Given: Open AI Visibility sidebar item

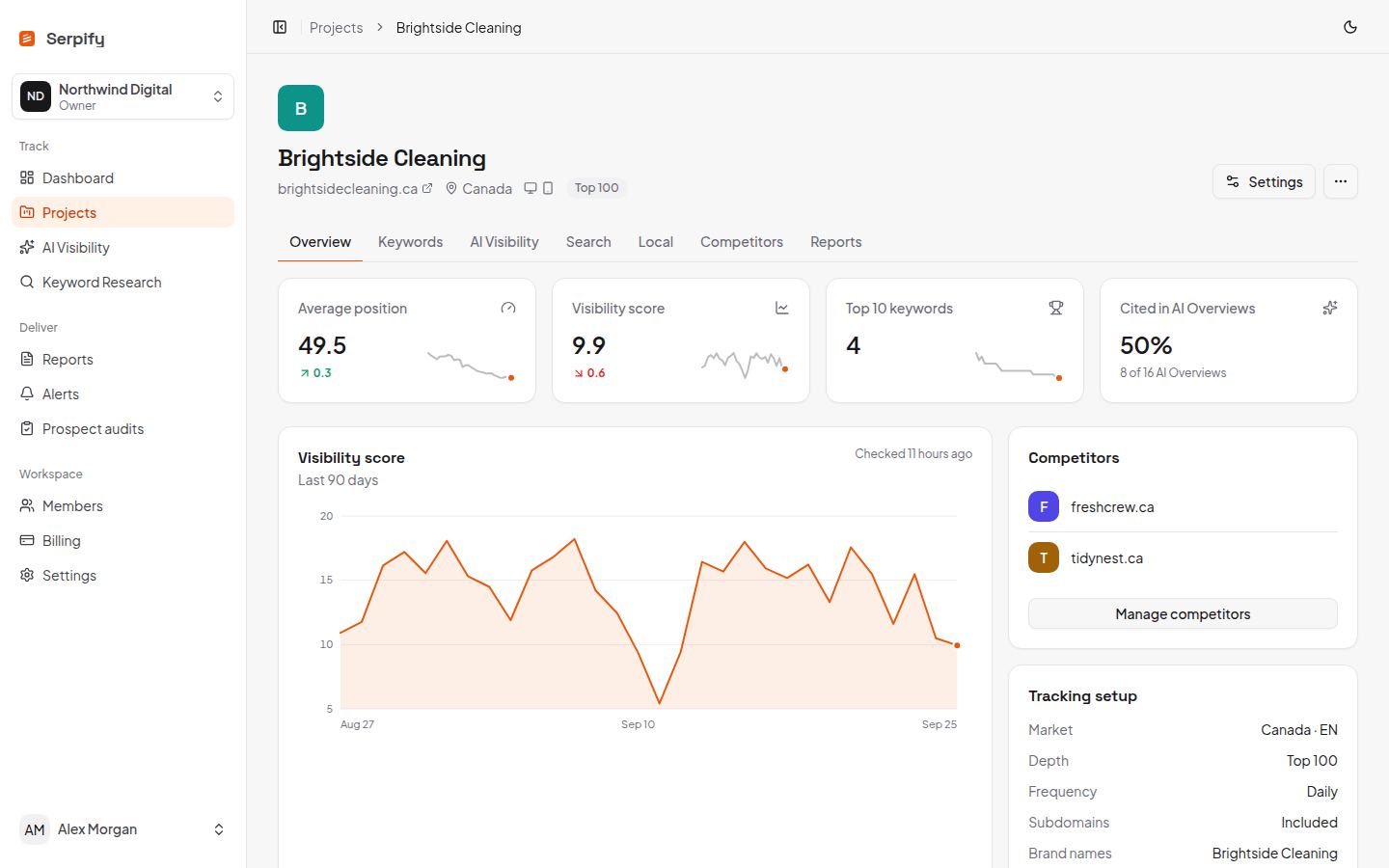Looking at the screenshot, I should coord(123,247).
